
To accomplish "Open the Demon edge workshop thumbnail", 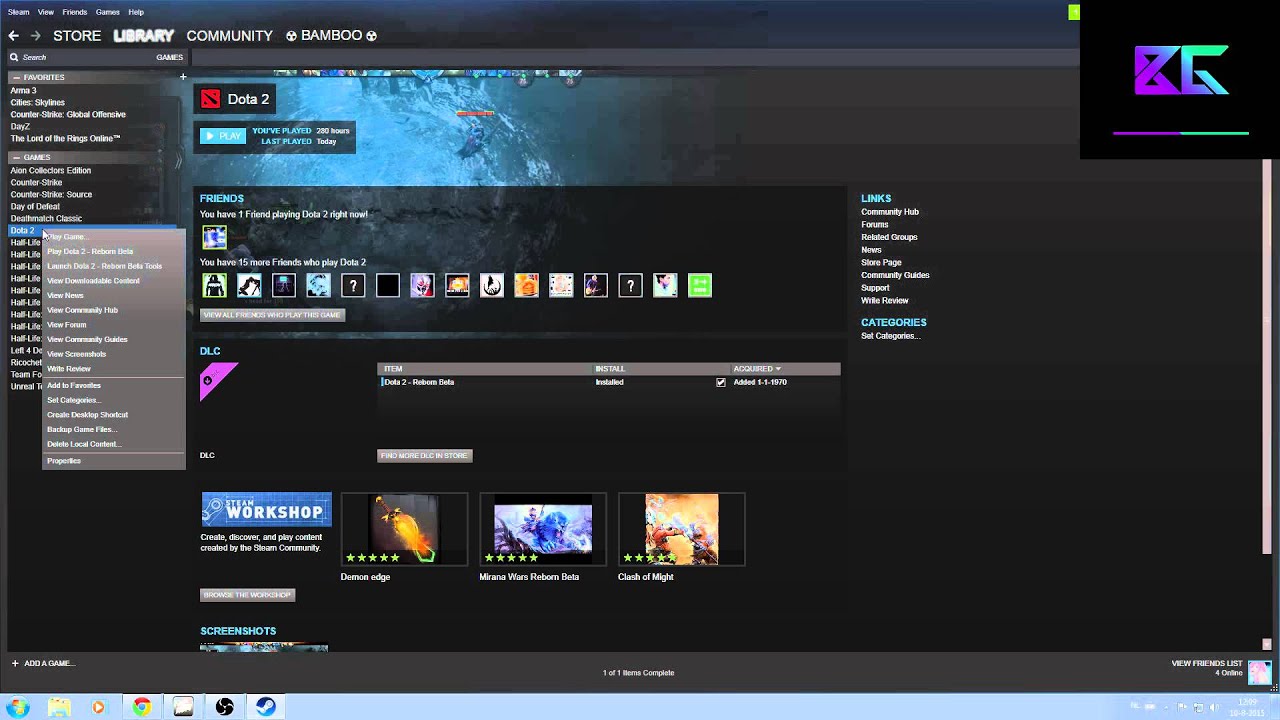I will [x=404, y=529].
